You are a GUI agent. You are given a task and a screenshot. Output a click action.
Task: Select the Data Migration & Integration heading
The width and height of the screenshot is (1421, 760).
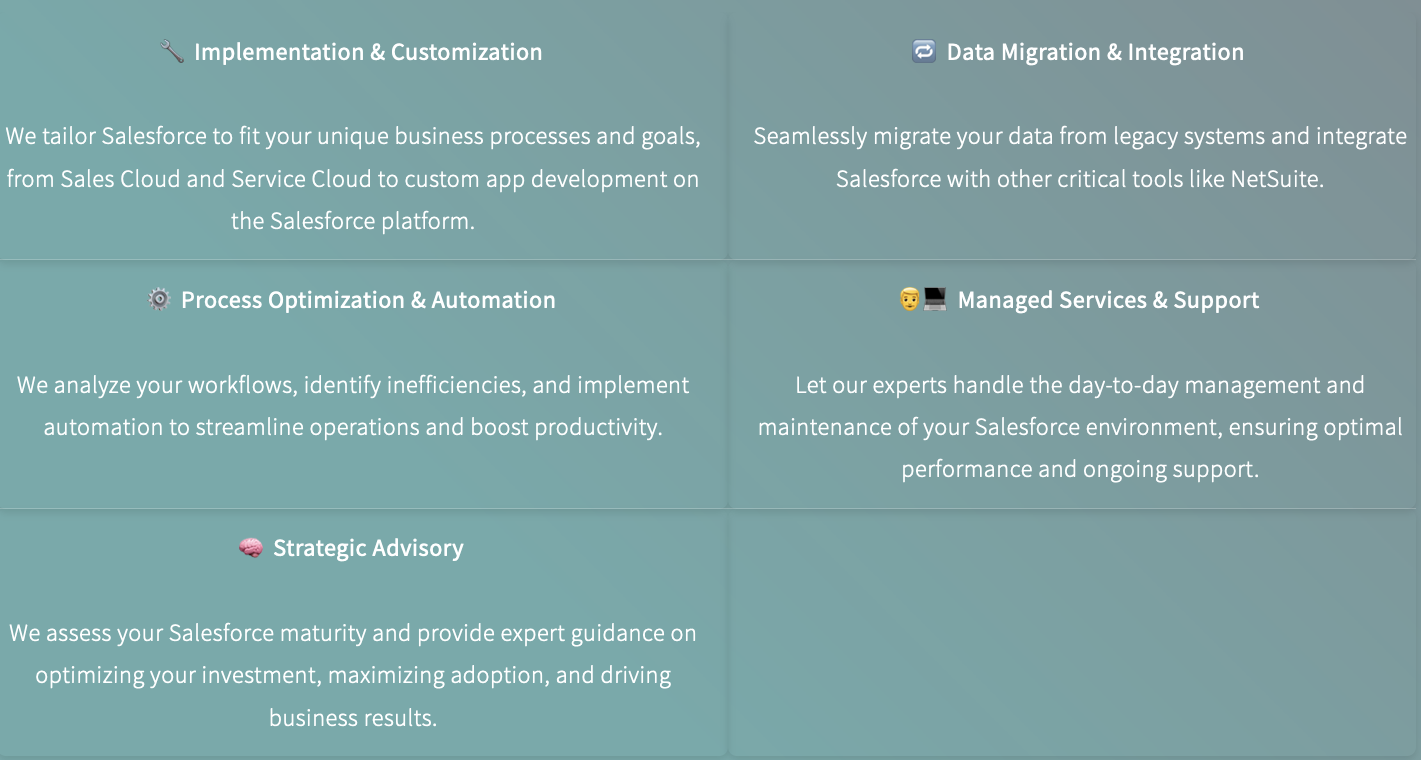pyautogui.click(x=1095, y=52)
